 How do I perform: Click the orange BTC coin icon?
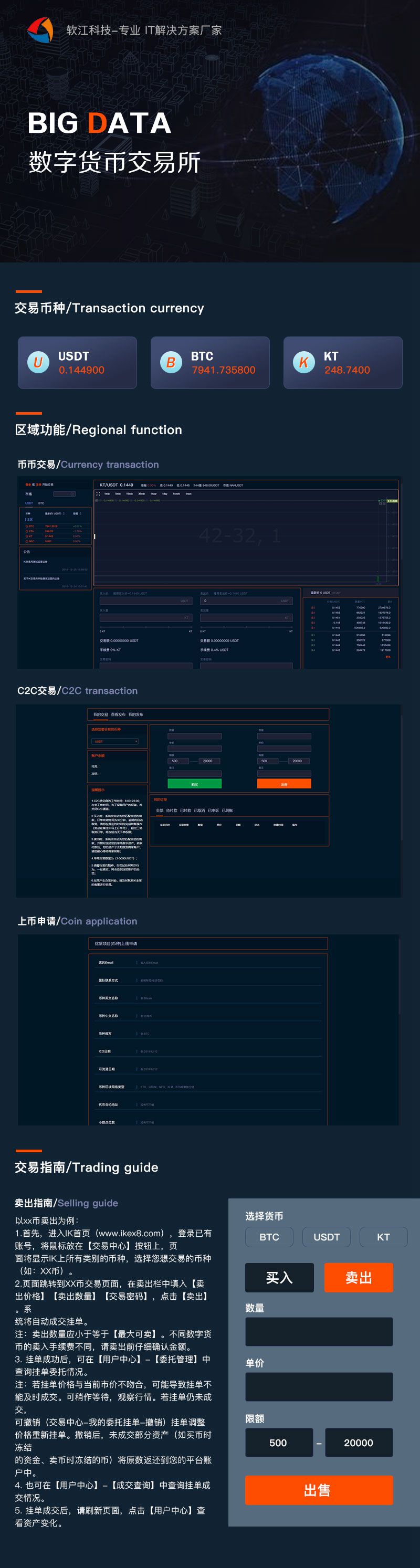(x=171, y=362)
